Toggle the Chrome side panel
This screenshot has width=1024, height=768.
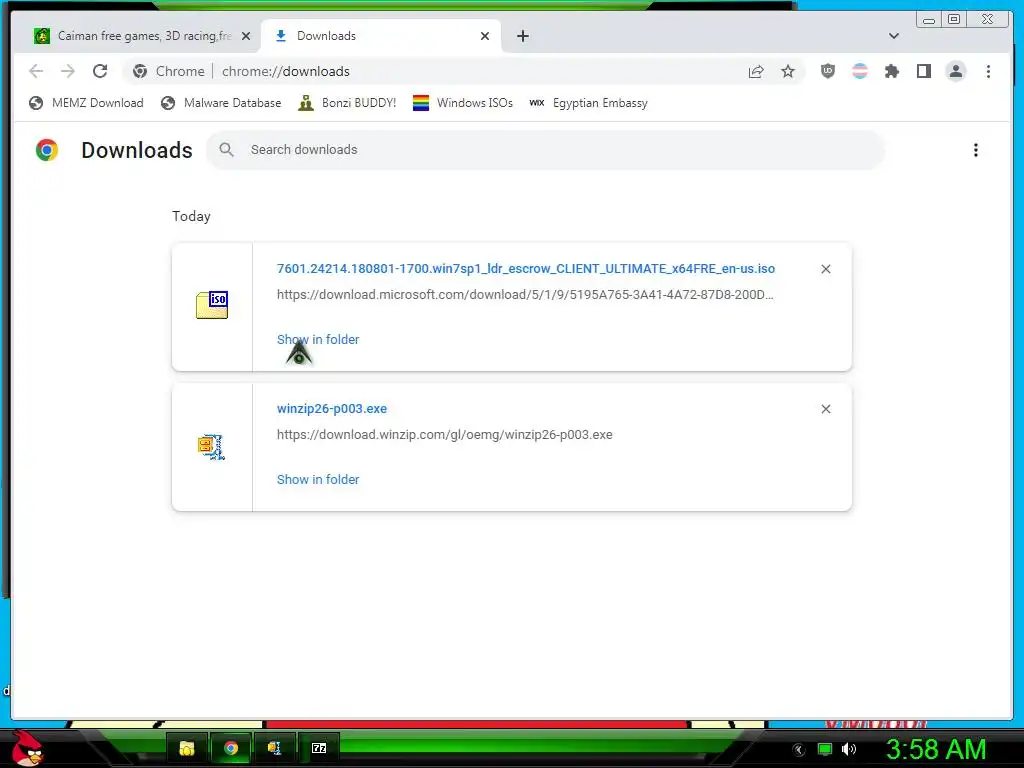(x=923, y=71)
